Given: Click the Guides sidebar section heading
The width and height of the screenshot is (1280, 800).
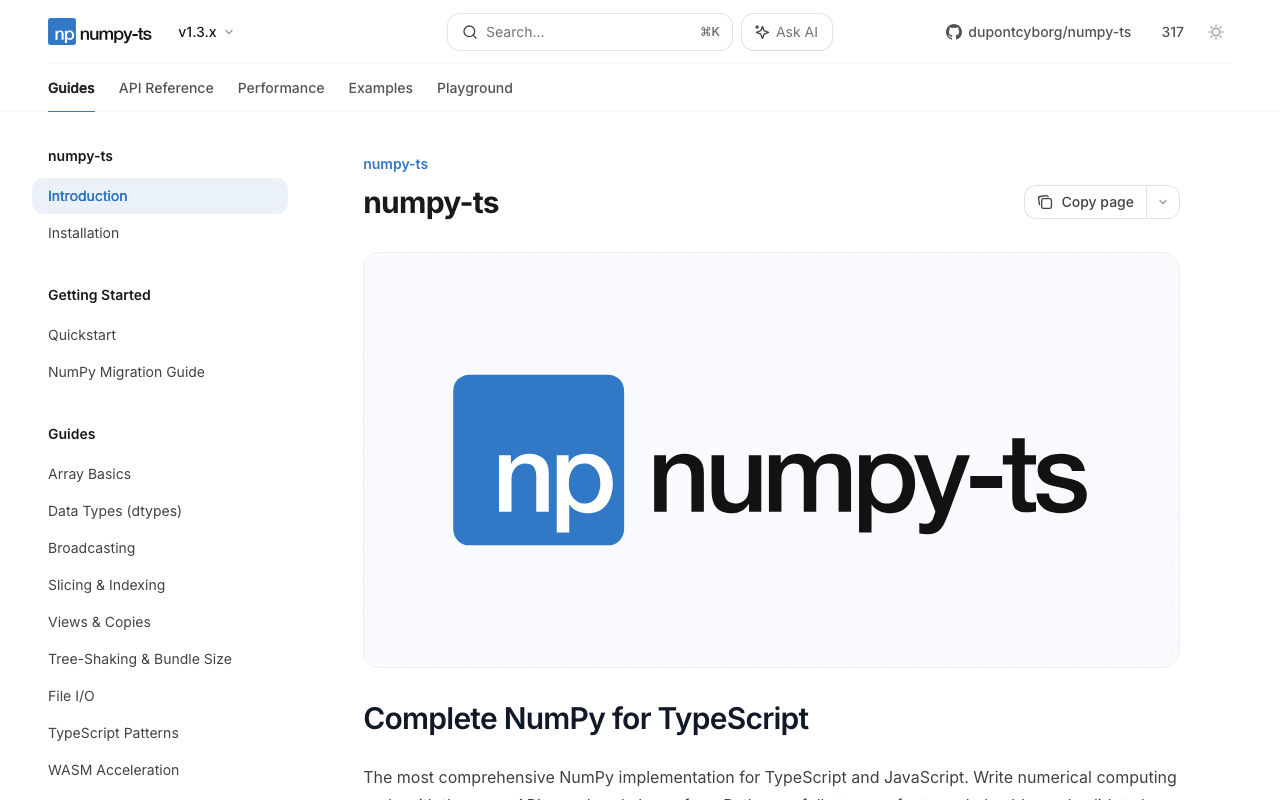Looking at the screenshot, I should click(72, 434).
